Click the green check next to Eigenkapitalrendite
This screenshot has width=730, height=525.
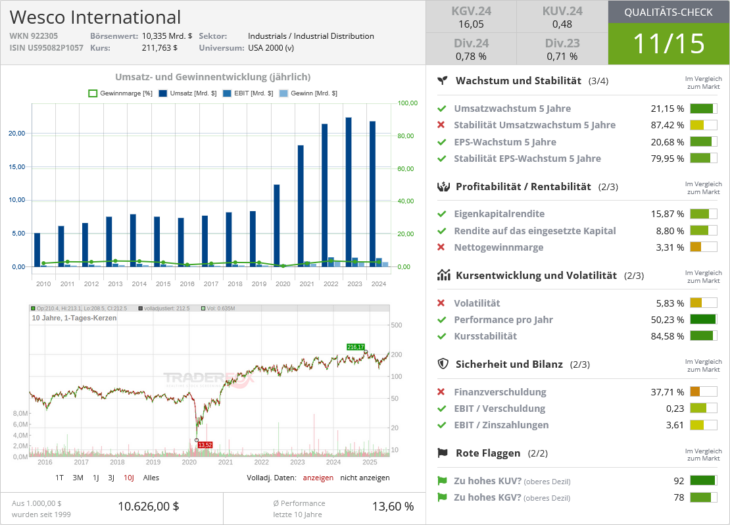442,214
